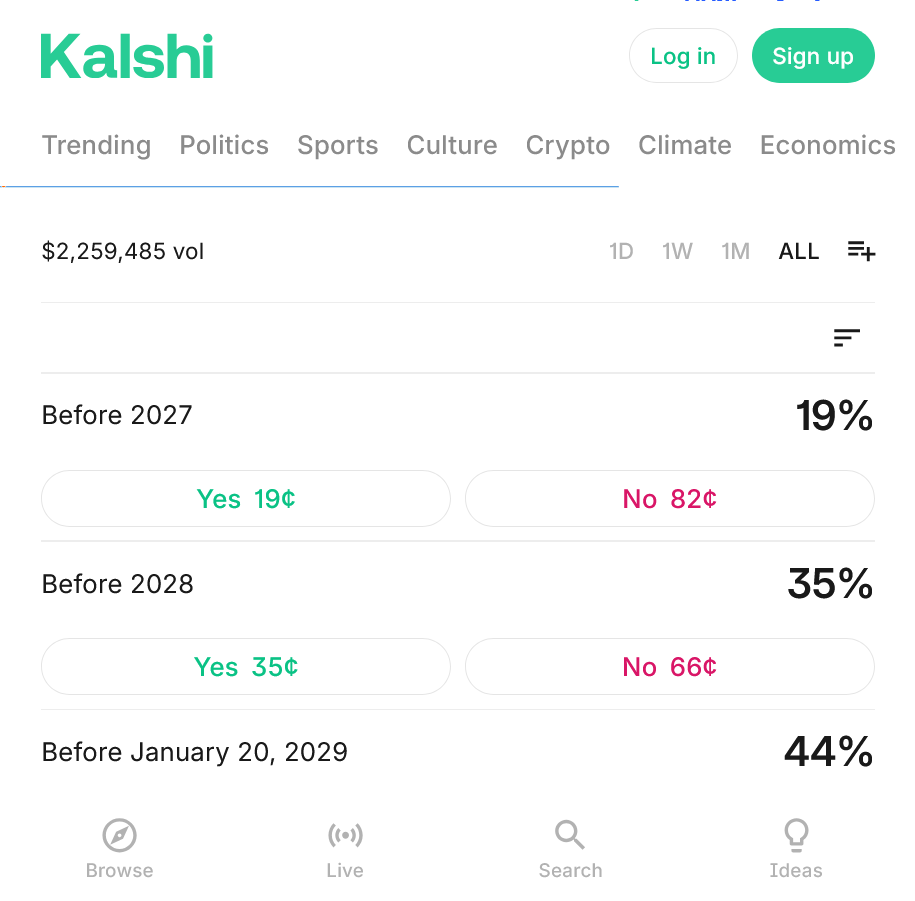Select the 1D time range
Screen dimensions: 915x901
click(x=621, y=251)
